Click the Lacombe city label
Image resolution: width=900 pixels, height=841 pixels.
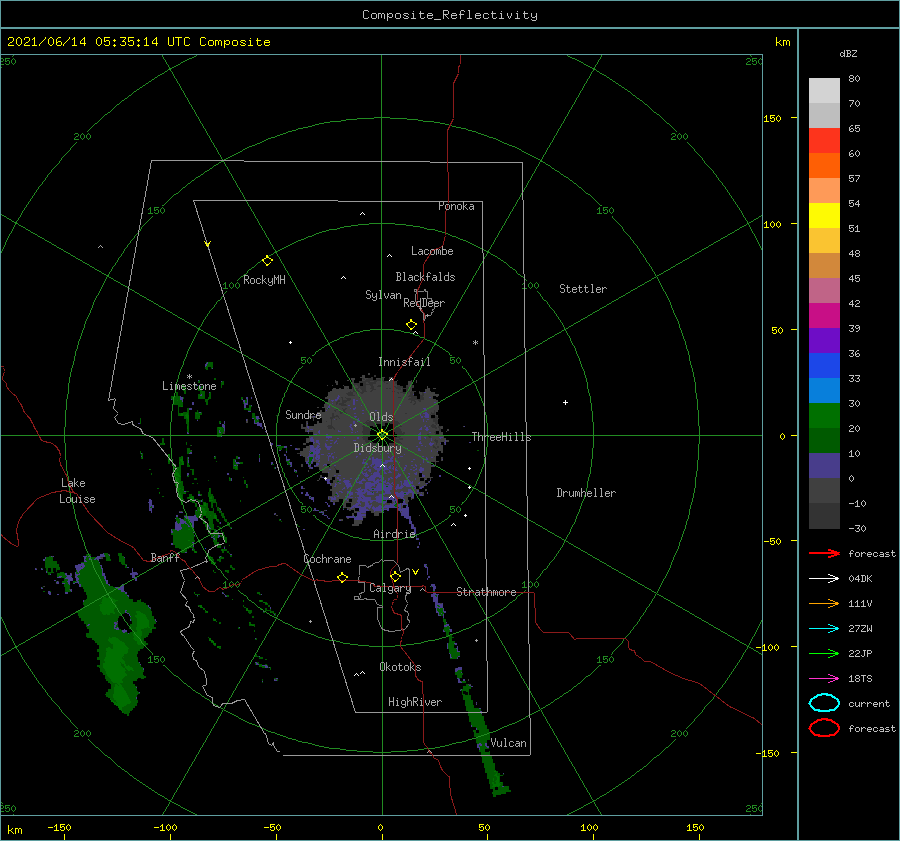pyautogui.click(x=432, y=251)
